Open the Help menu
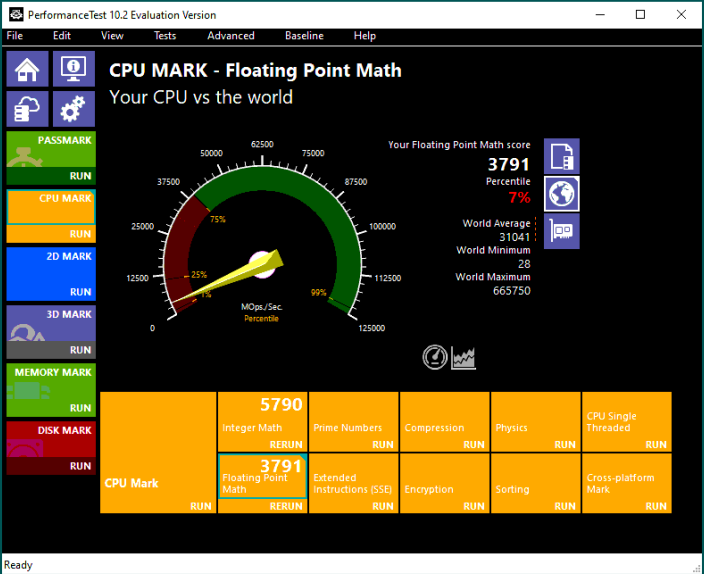 pos(364,35)
